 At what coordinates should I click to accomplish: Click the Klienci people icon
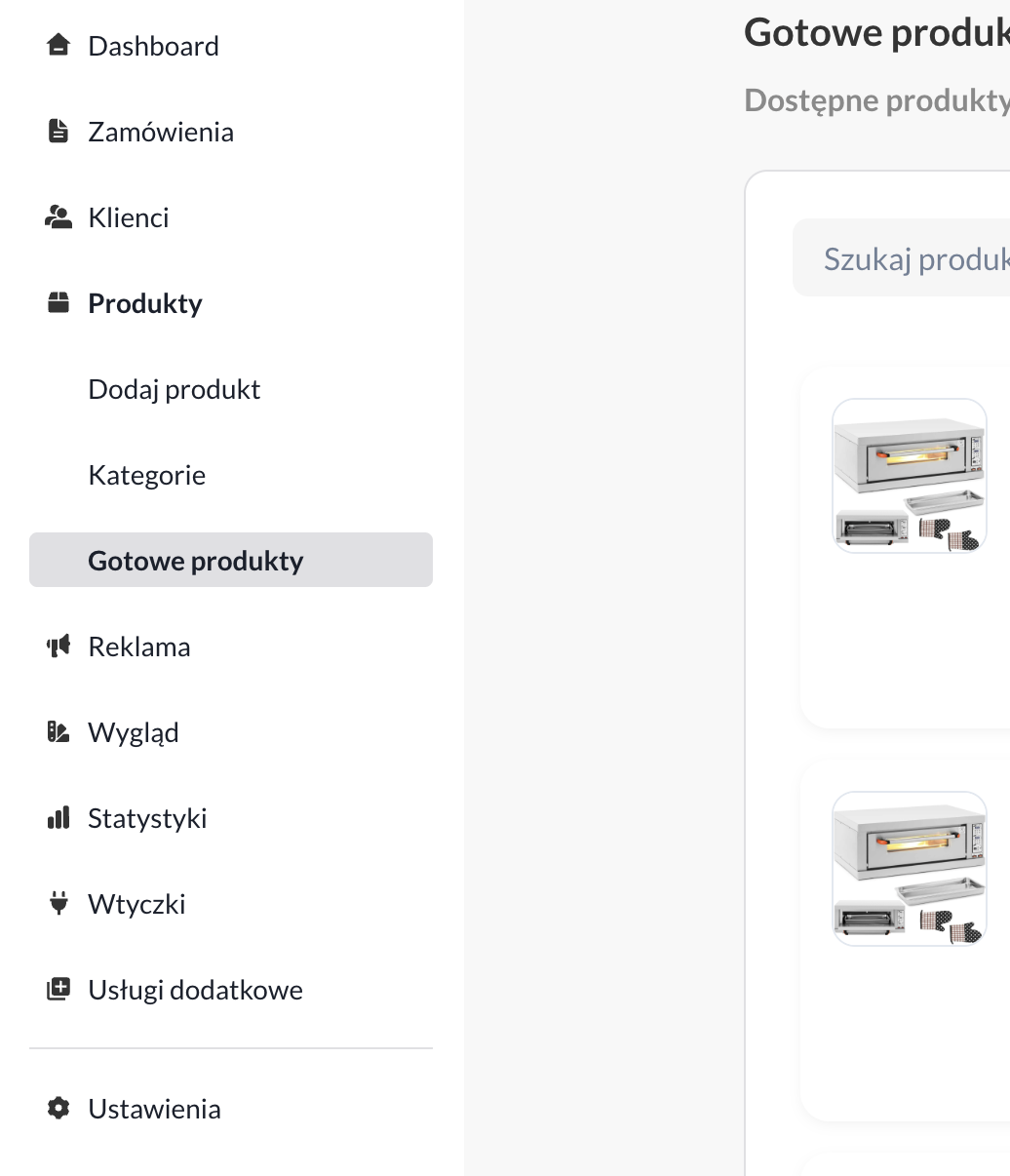pyautogui.click(x=58, y=216)
